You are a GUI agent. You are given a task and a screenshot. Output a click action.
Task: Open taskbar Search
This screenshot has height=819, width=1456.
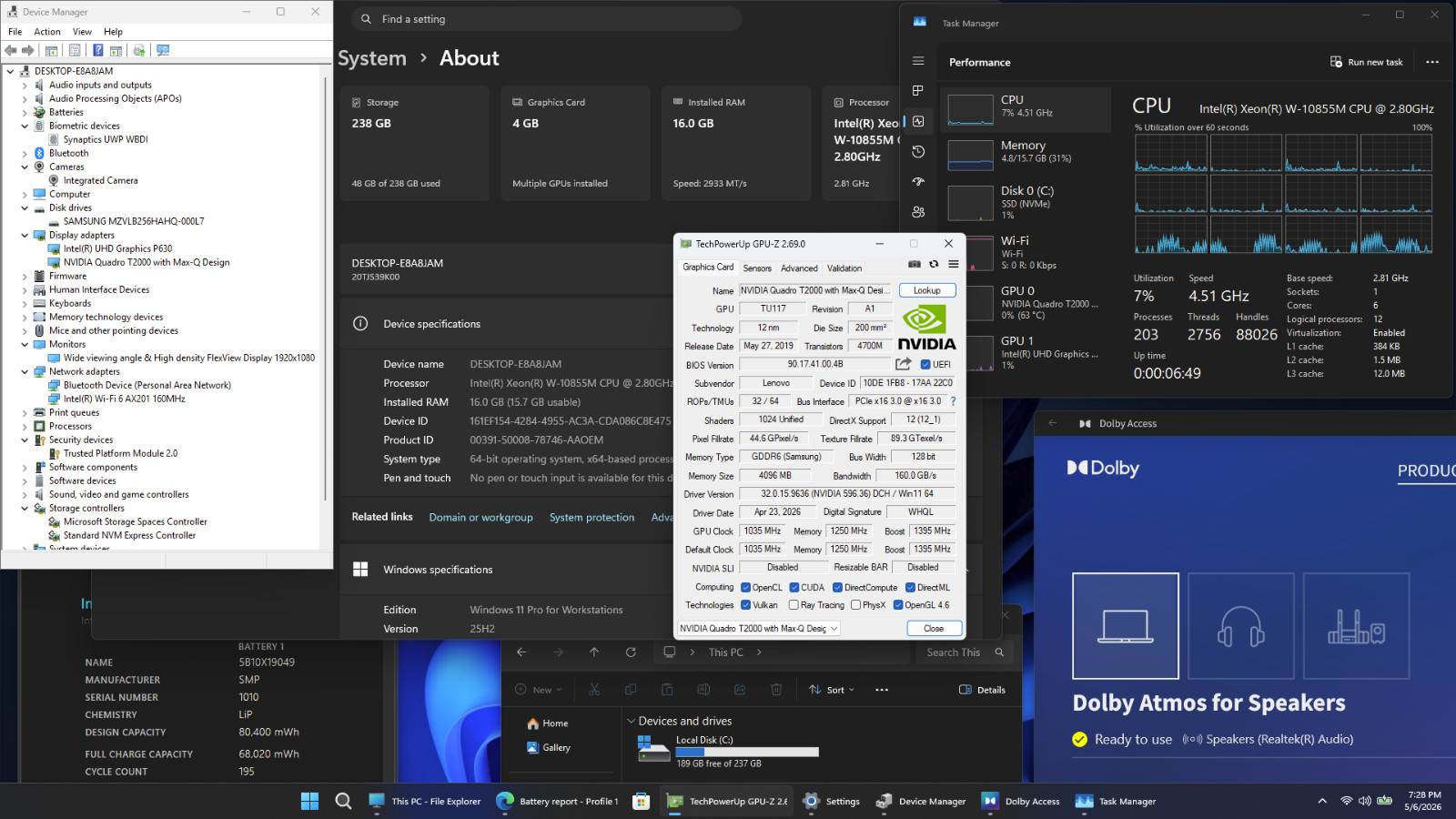(343, 801)
